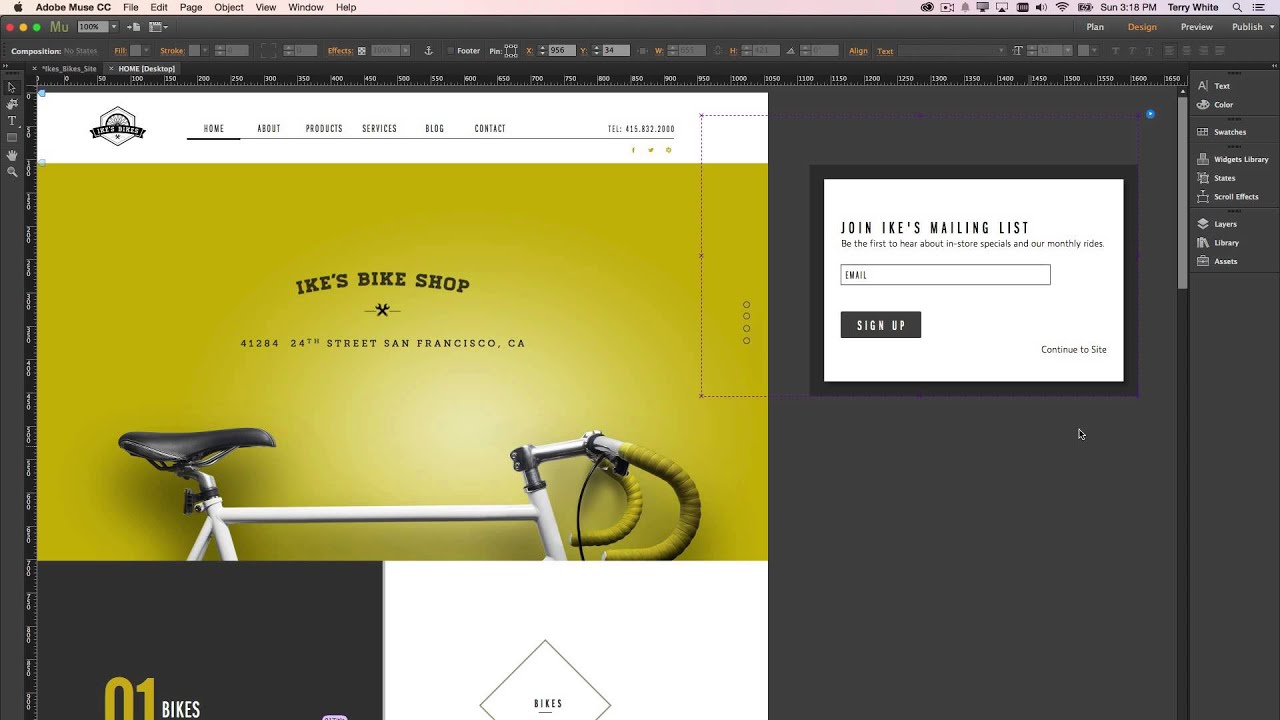This screenshot has height=720, width=1280.
Task: Click the Pin position grid icon
Action: [511, 51]
